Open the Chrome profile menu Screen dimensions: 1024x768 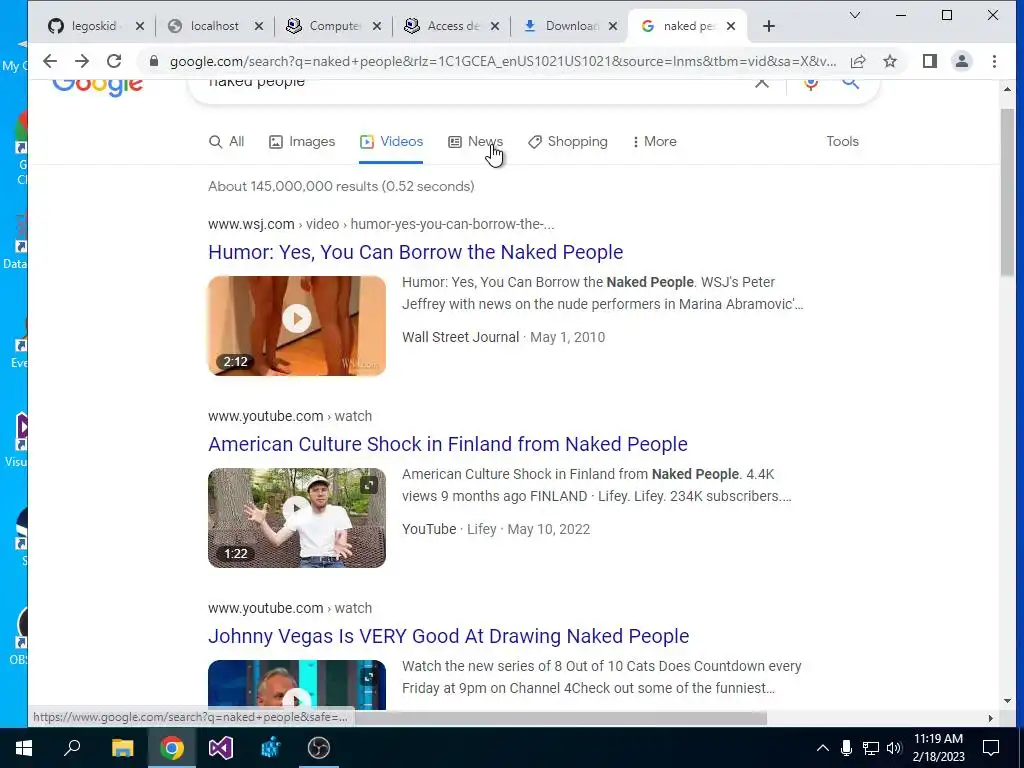tap(962, 61)
